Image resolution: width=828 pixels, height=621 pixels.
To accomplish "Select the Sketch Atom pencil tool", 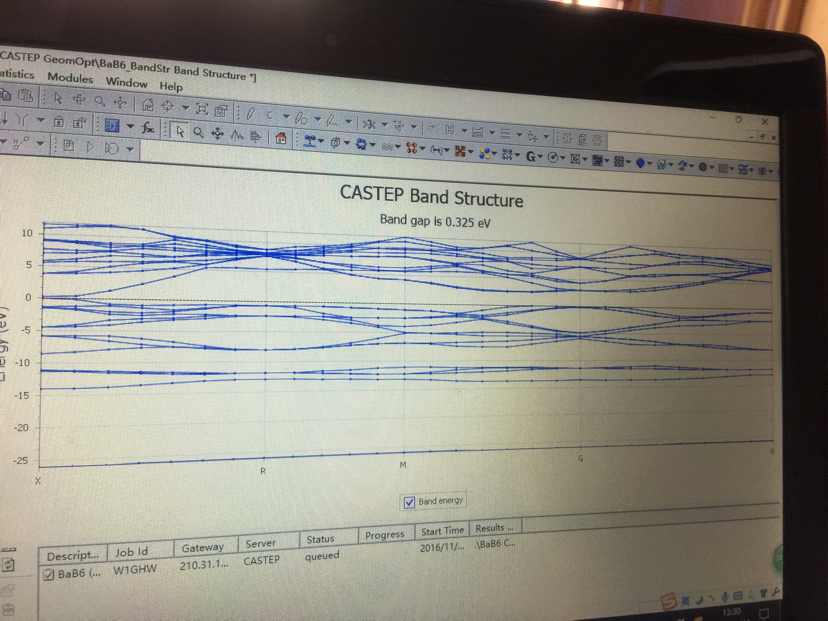I will click(250, 114).
